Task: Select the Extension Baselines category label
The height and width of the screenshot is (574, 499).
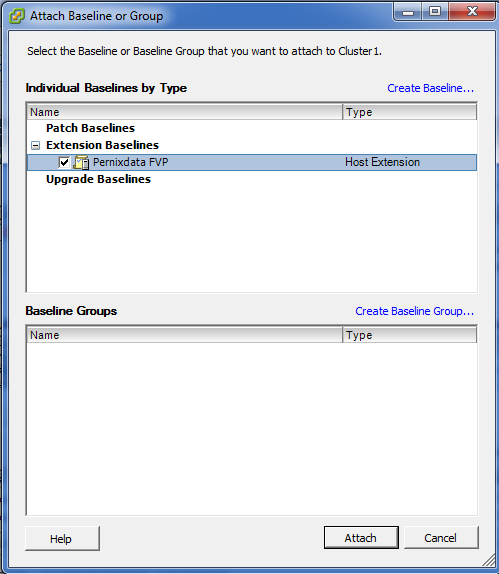Action: click(x=102, y=145)
